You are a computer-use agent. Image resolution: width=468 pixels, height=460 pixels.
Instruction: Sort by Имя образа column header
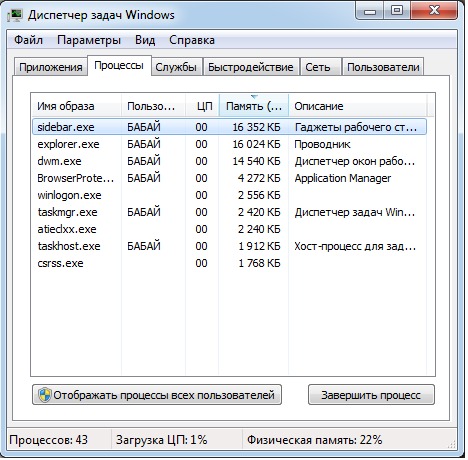(76, 106)
